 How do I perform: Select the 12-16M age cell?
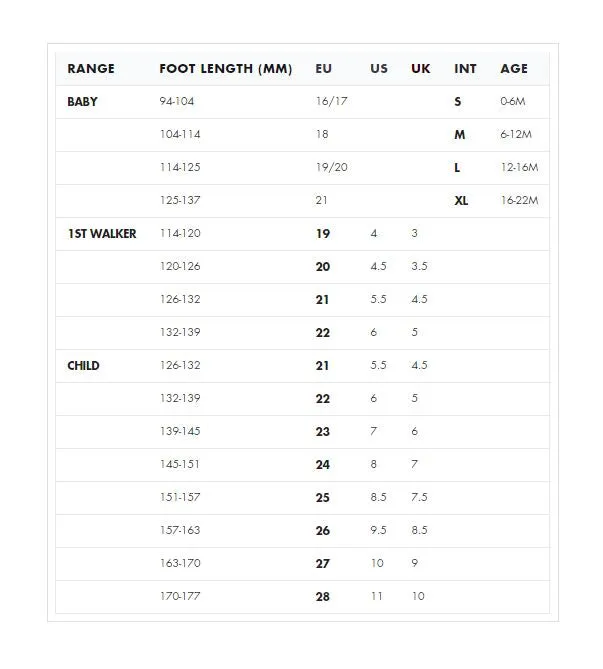coord(519,167)
